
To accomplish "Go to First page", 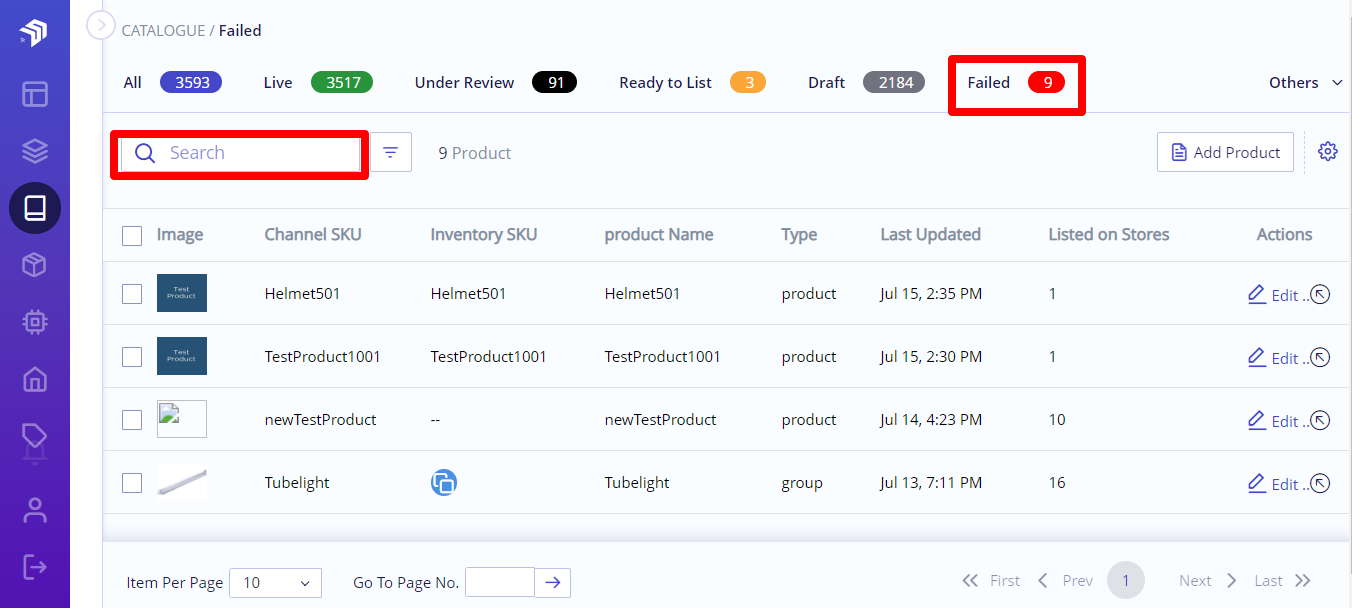I will (x=991, y=581).
